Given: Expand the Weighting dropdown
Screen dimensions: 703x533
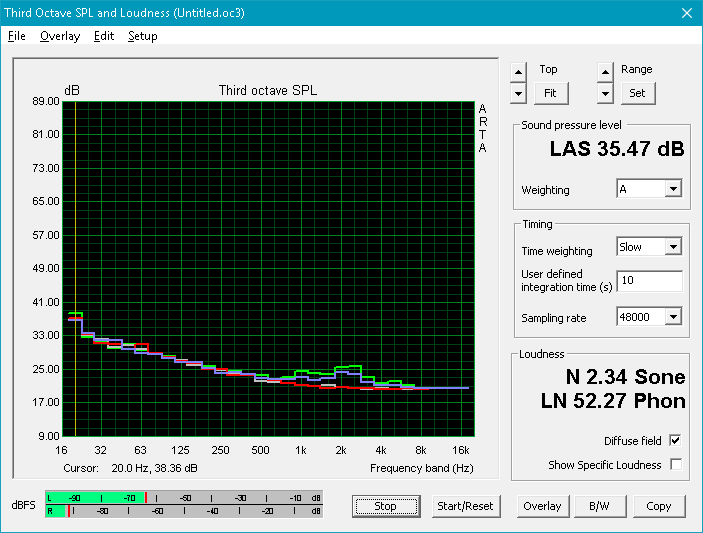Looking at the screenshot, I should coord(673,189).
